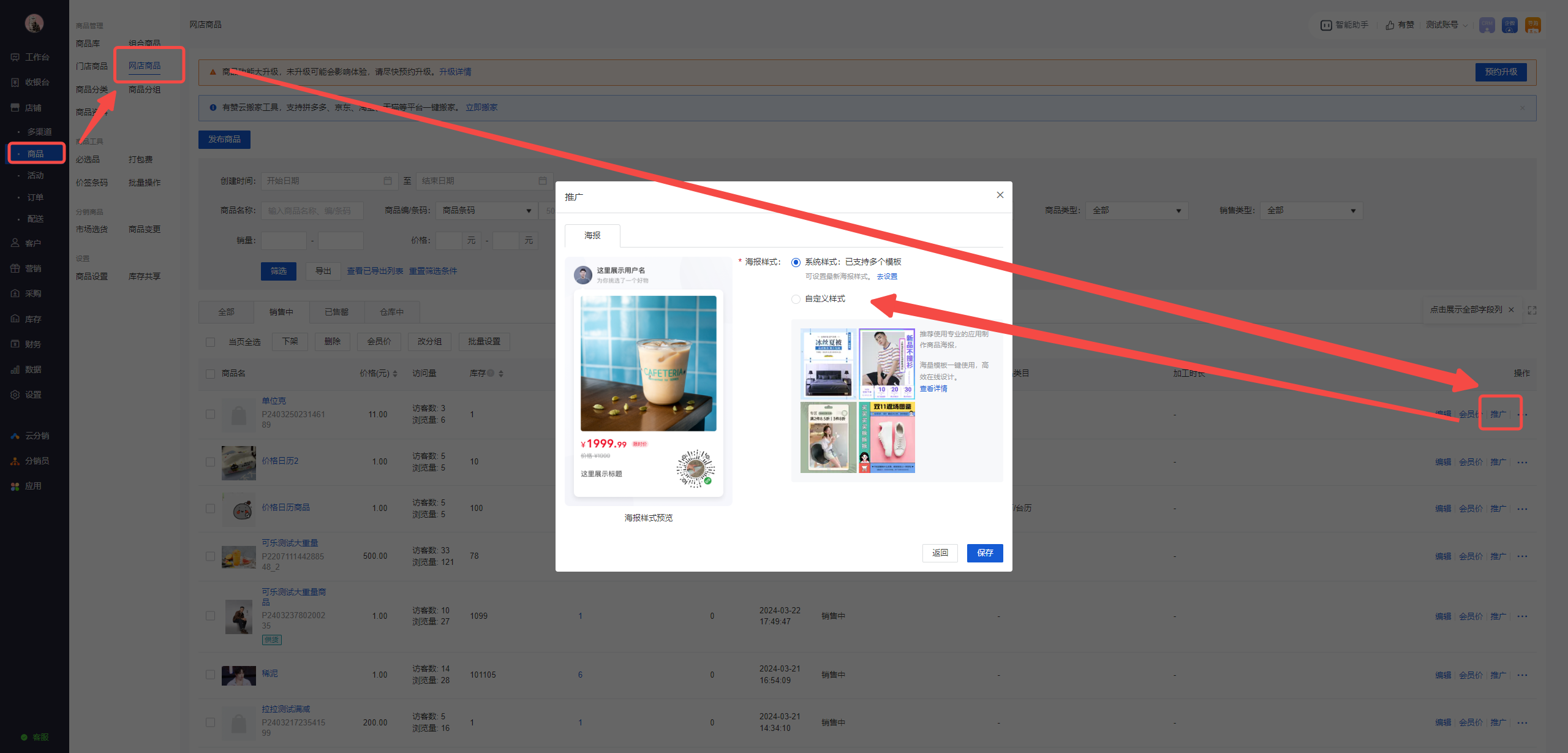Click the 有赞 thumbs-up icon in header
Viewport: 1568px width, 753px height.
pyautogui.click(x=1390, y=25)
